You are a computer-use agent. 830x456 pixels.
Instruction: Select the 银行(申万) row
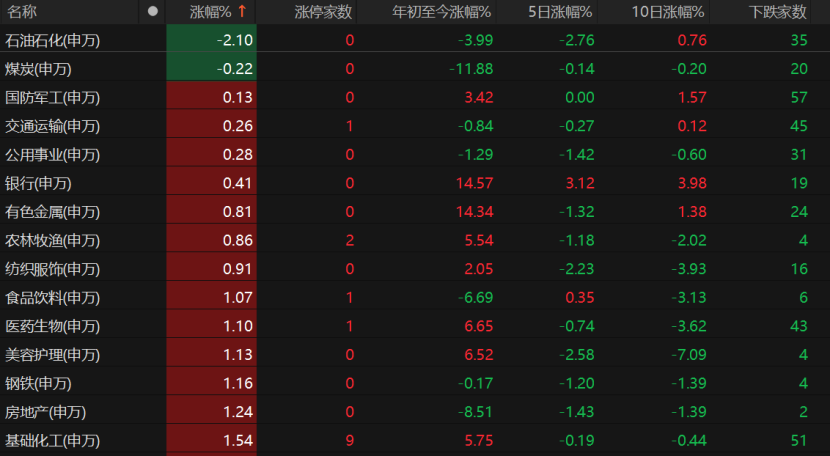coord(415,183)
